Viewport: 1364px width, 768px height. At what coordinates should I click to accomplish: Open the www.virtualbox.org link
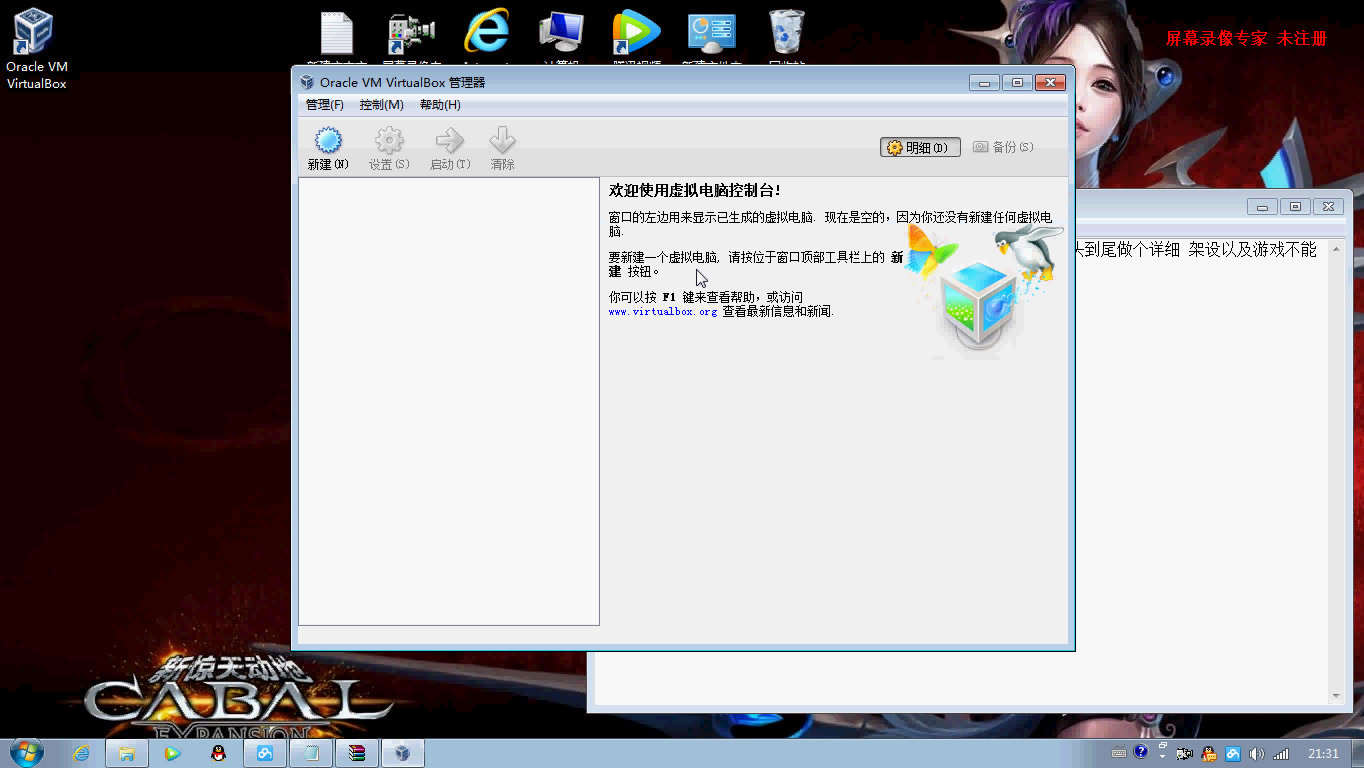click(x=663, y=312)
